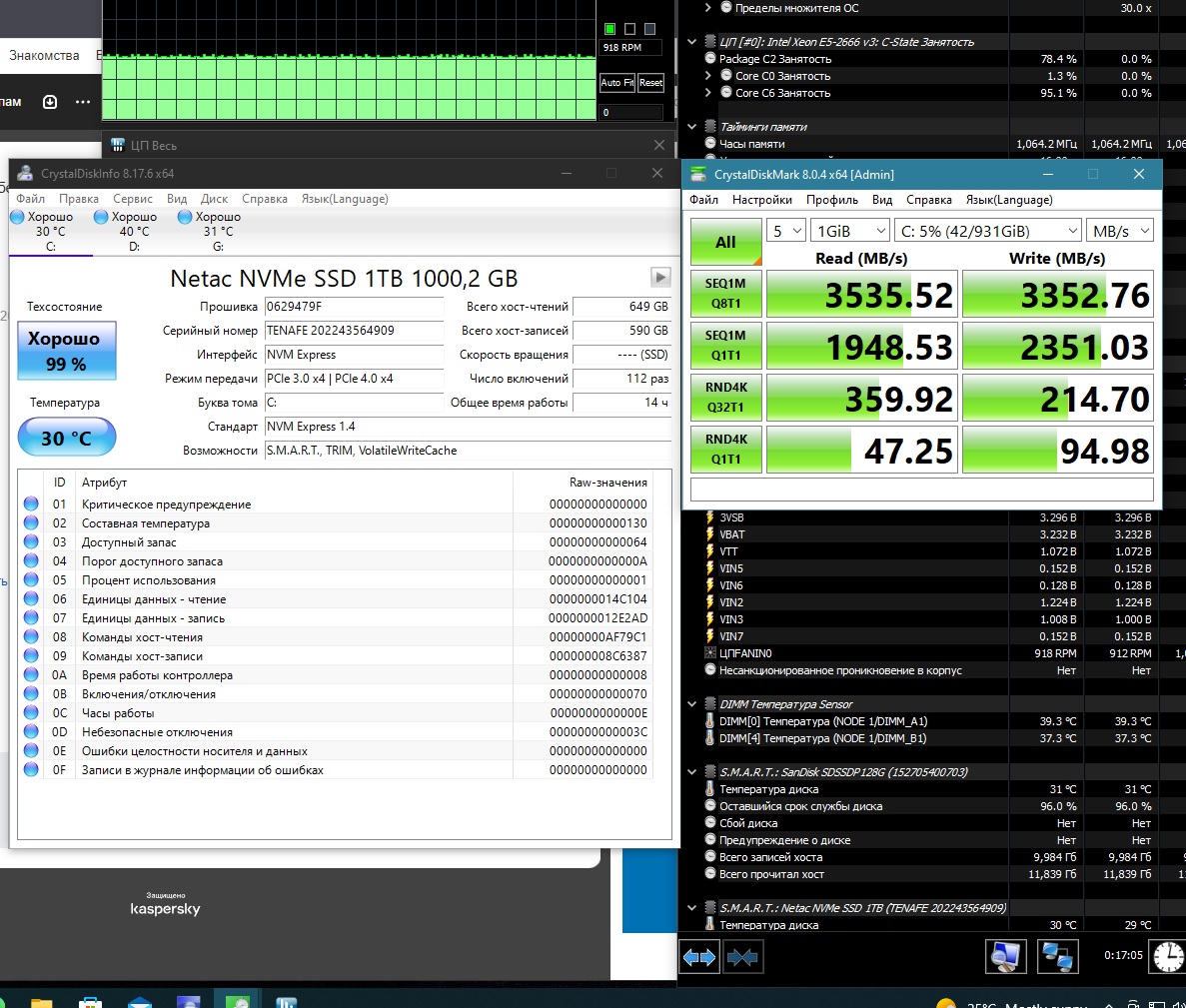This screenshot has width=1186, height=1008.
Task: Open the drive dropdown C: 5% (42/931GiB)
Action: point(988,231)
